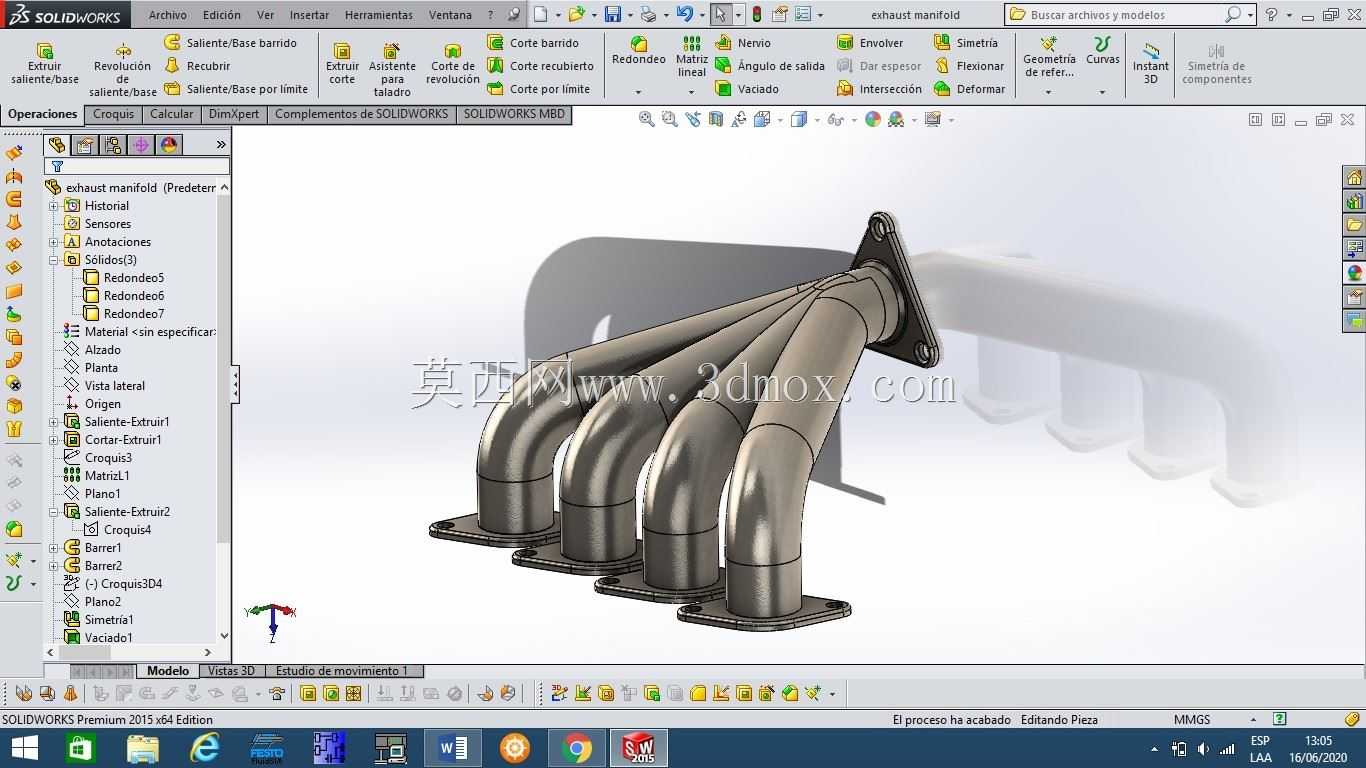The width and height of the screenshot is (1366, 768).
Task: Switch to the Vistas 3D tab
Action: pyautogui.click(x=231, y=671)
